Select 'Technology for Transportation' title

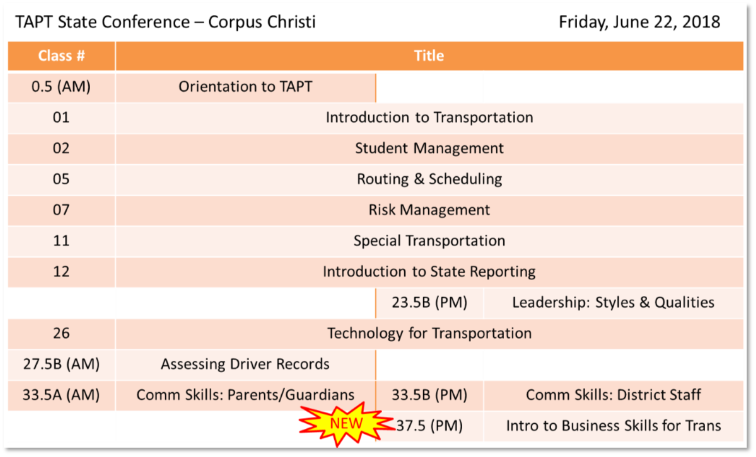[429, 334]
